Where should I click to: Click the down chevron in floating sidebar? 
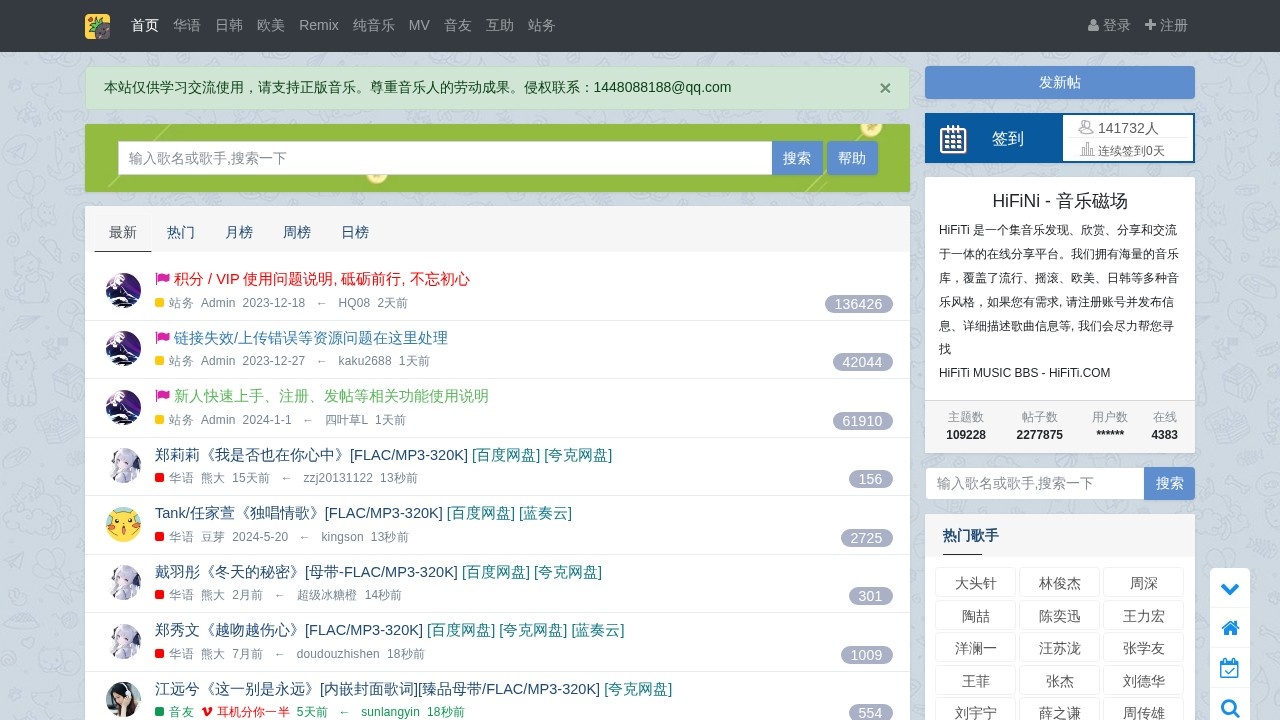click(x=1230, y=589)
